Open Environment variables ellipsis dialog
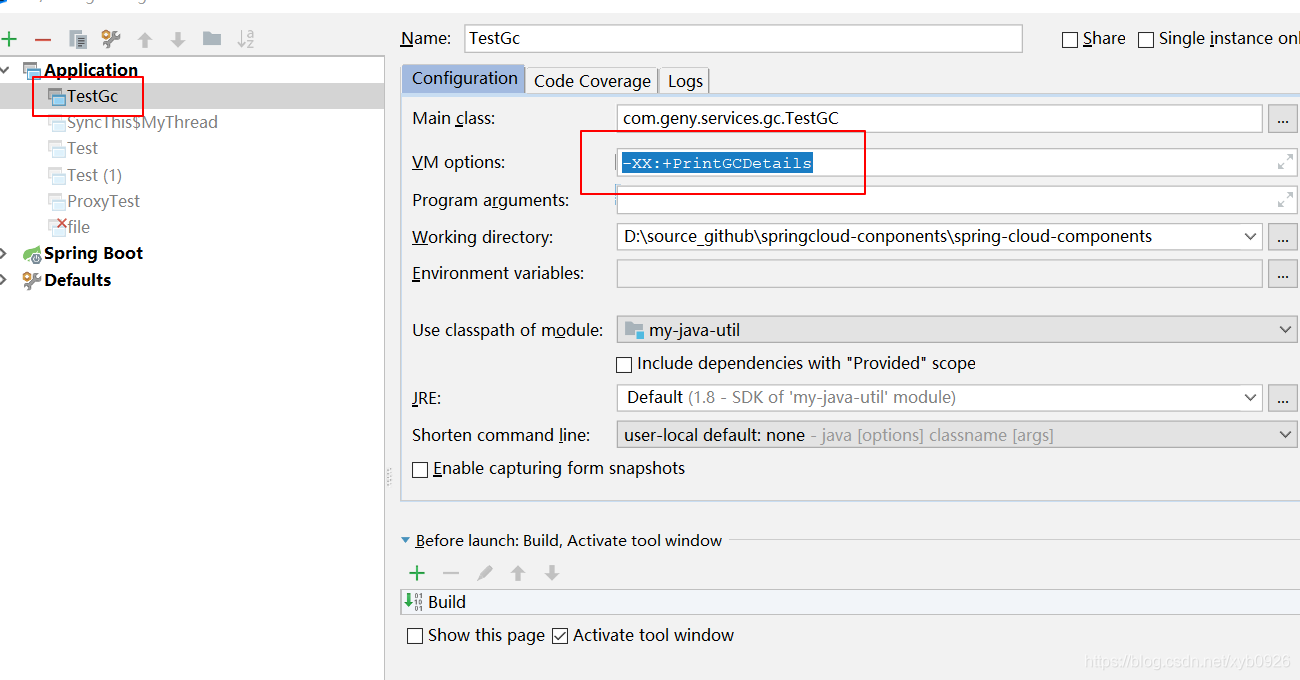 (1282, 274)
